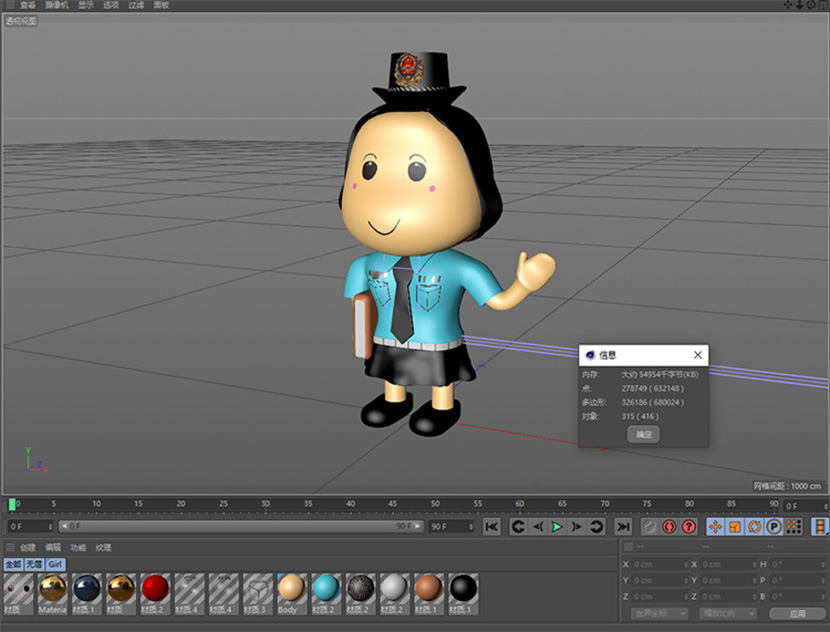This screenshot has width=830, height=632.
Task: Click the red question mark keyframe icon
Action: [x=688, y=526]
